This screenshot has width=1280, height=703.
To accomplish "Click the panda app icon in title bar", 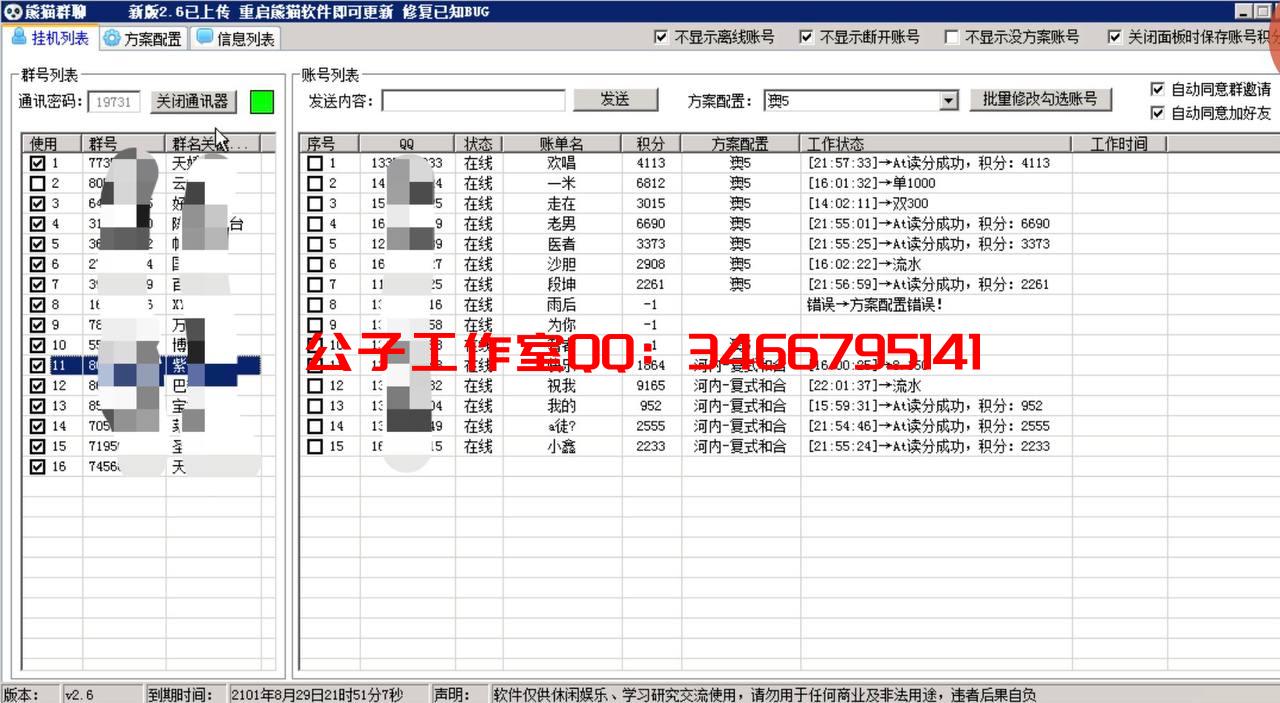I will (x=12, y=11).
